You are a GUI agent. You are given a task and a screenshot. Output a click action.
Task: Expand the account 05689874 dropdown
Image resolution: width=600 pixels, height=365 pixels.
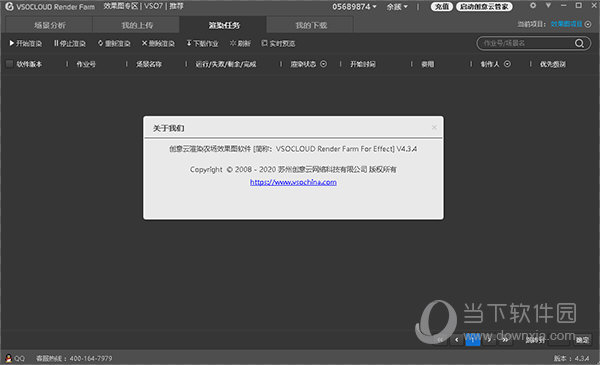354,7
